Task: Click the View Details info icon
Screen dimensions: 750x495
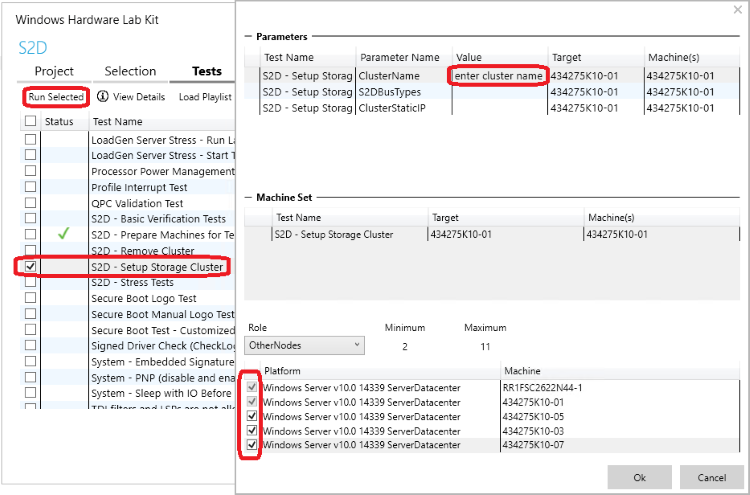Action: 102,97
